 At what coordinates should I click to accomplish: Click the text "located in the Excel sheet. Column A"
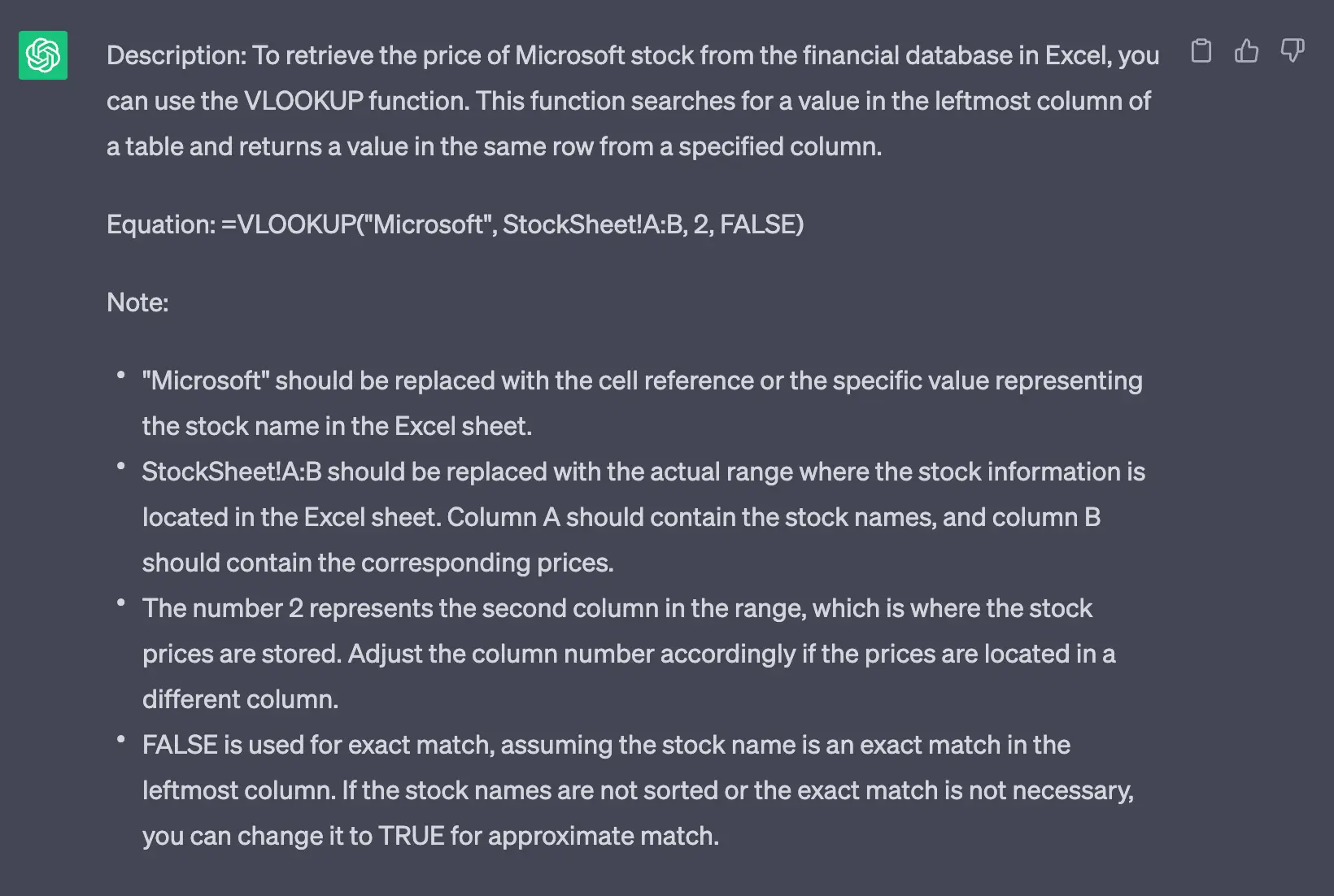[351, 517]
